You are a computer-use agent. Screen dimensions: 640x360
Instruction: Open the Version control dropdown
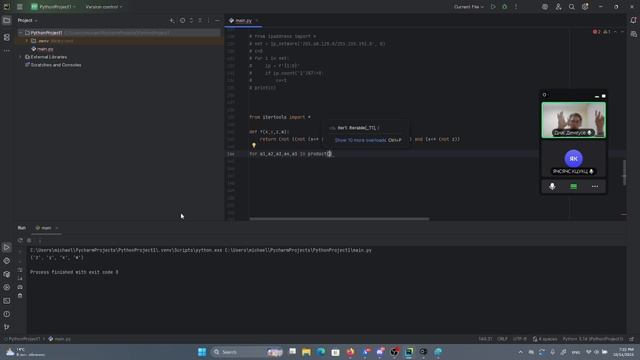104,7
